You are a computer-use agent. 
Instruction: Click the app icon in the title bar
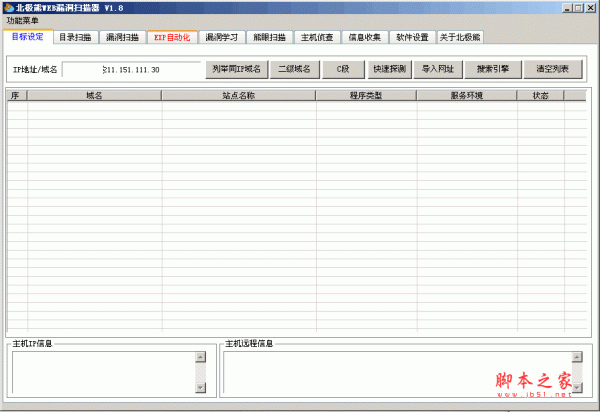[8, 7]
